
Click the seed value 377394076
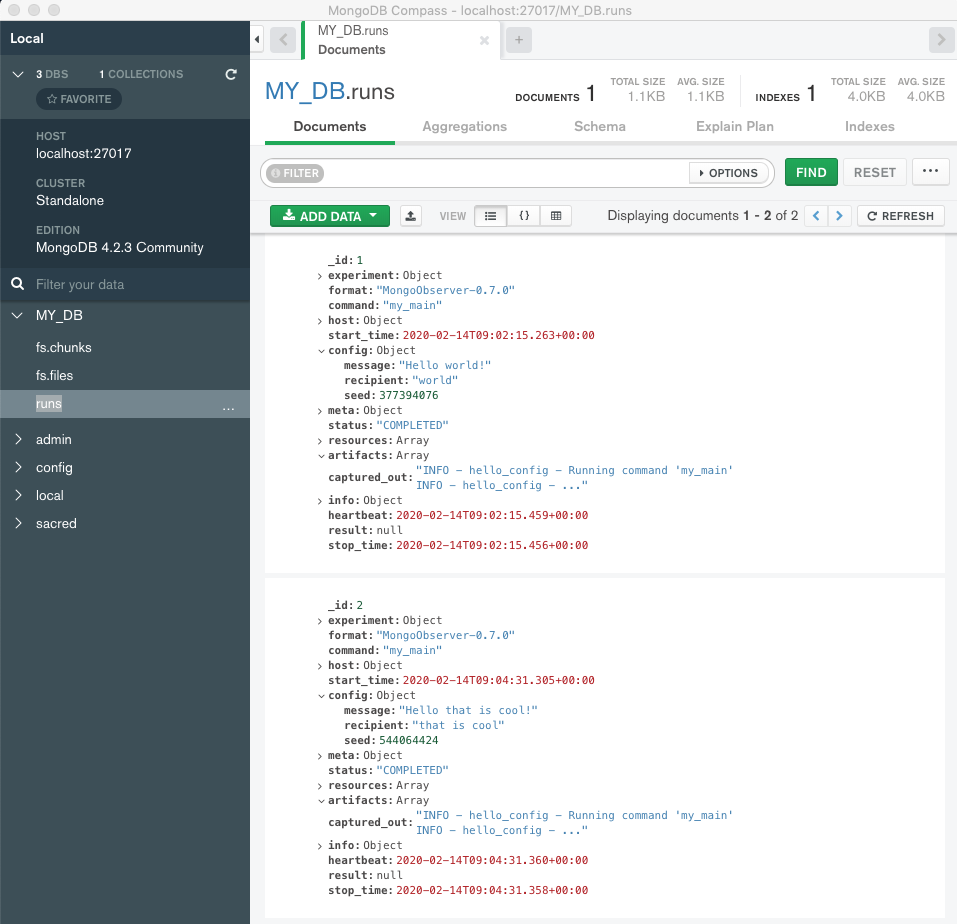pos(408,395)
